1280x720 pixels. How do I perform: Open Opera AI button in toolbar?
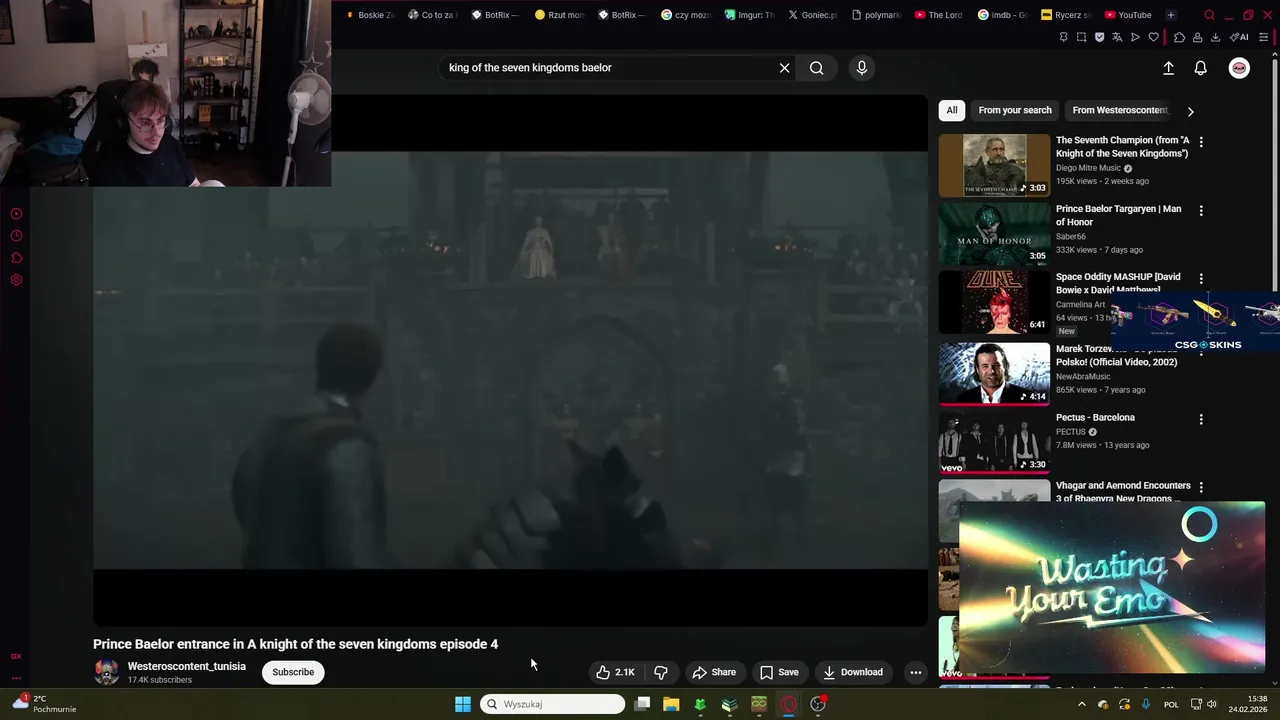pos(1239,37)
